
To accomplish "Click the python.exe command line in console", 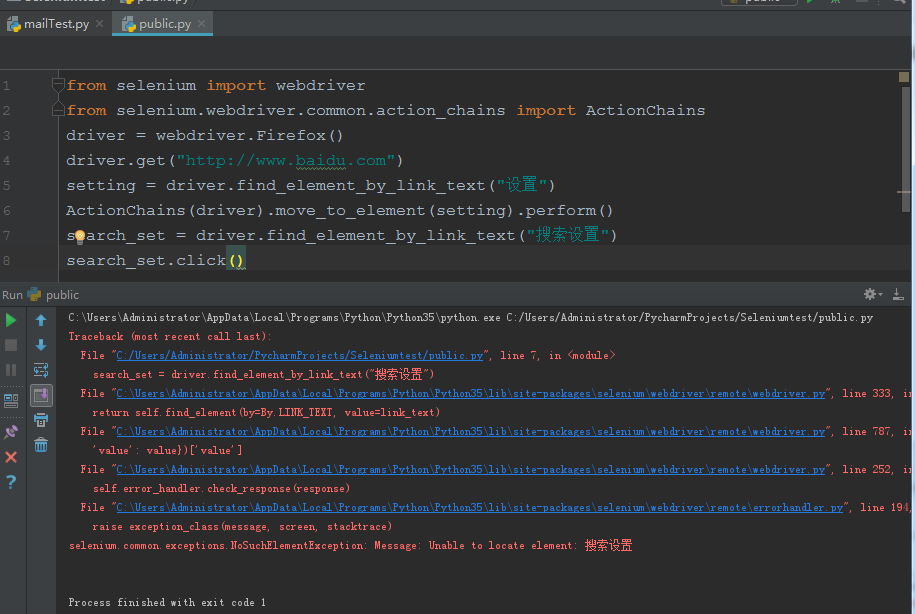I will 470,318.
